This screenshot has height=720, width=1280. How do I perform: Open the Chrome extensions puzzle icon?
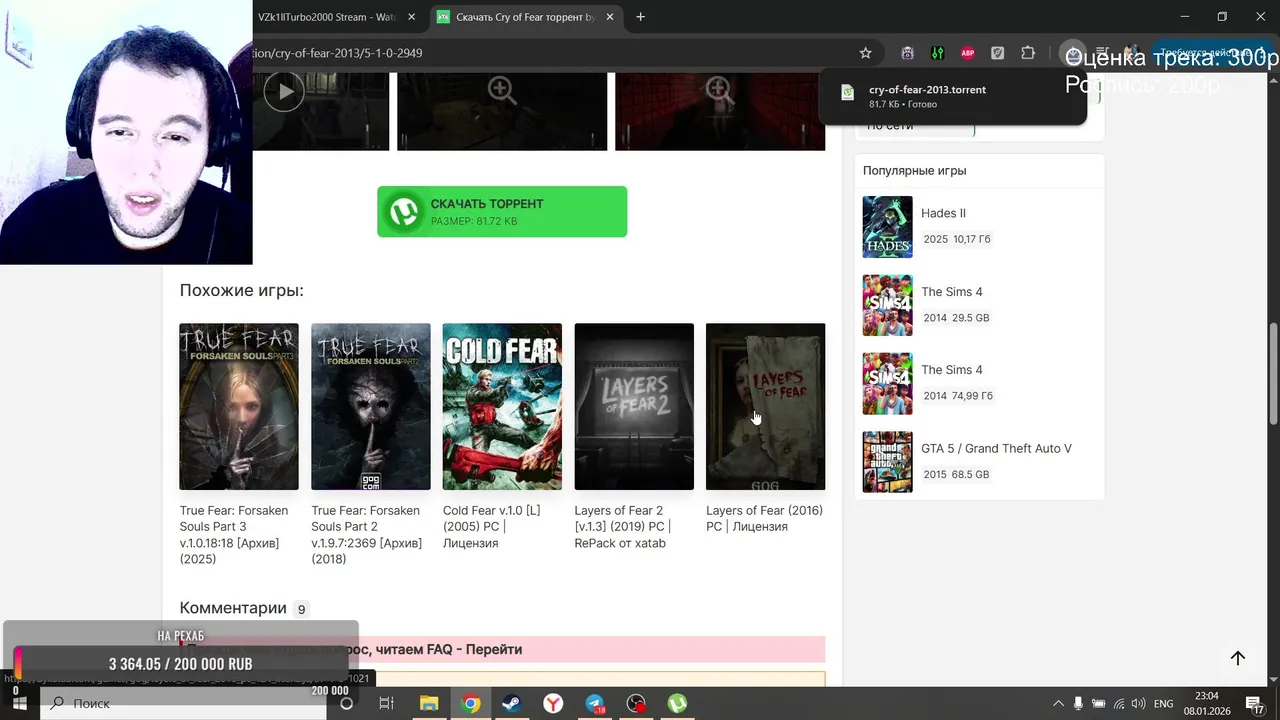1028,53
